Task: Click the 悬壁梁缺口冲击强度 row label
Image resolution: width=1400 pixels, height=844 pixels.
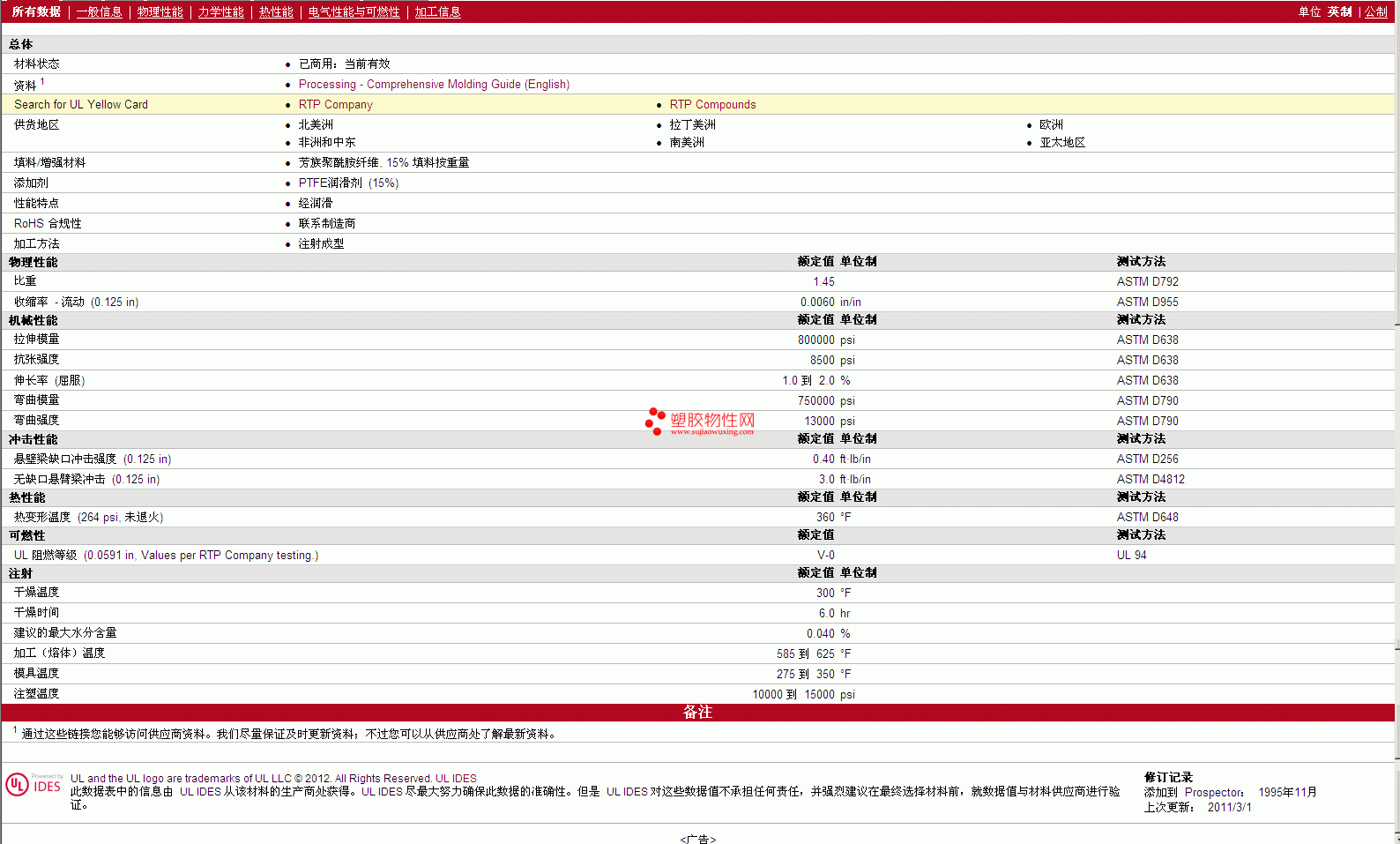Action: pyautogui.click(x=93, y=459)
